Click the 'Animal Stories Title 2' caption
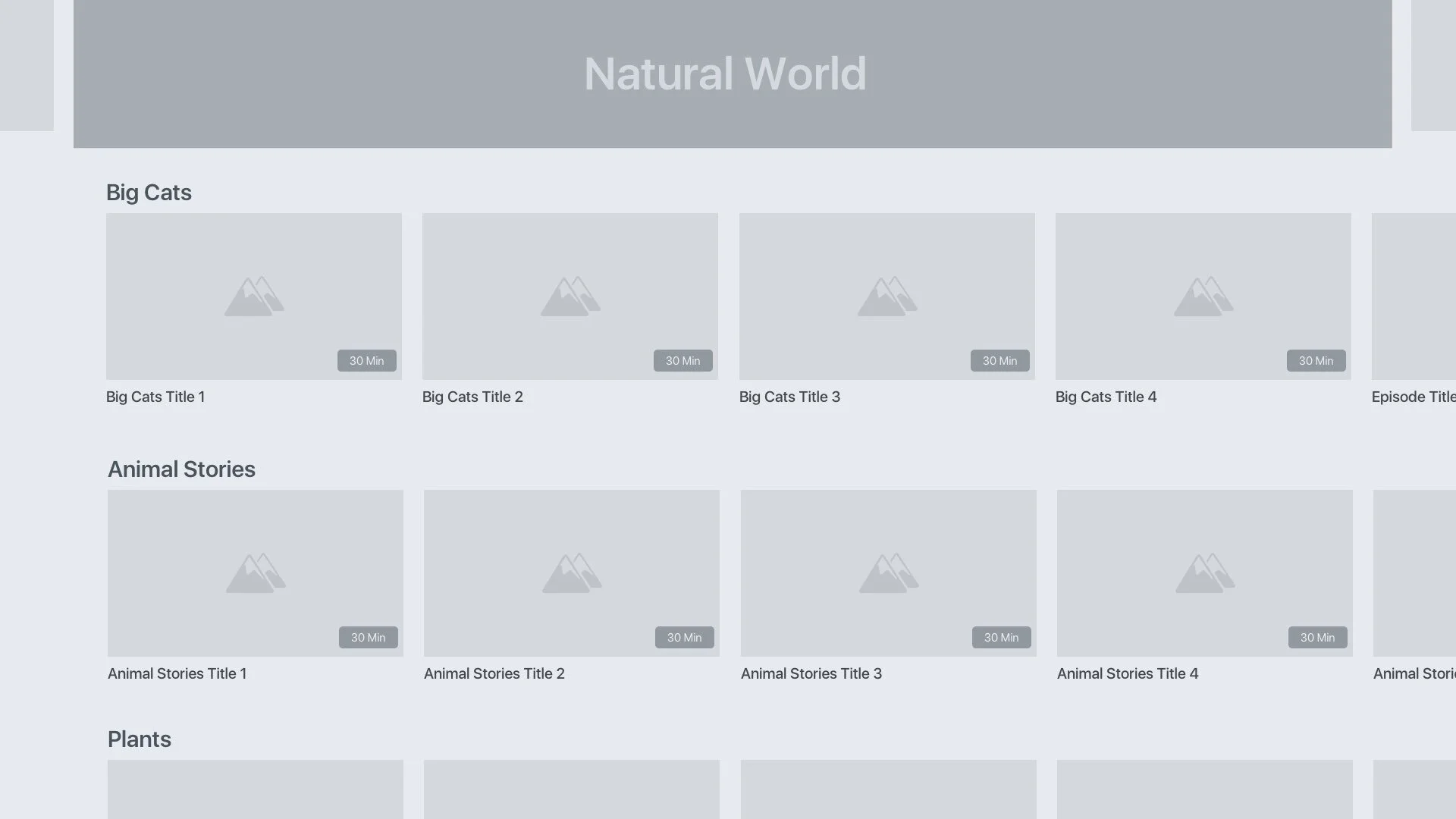This screenshot has width=1456, height=819. click(494, 673)
